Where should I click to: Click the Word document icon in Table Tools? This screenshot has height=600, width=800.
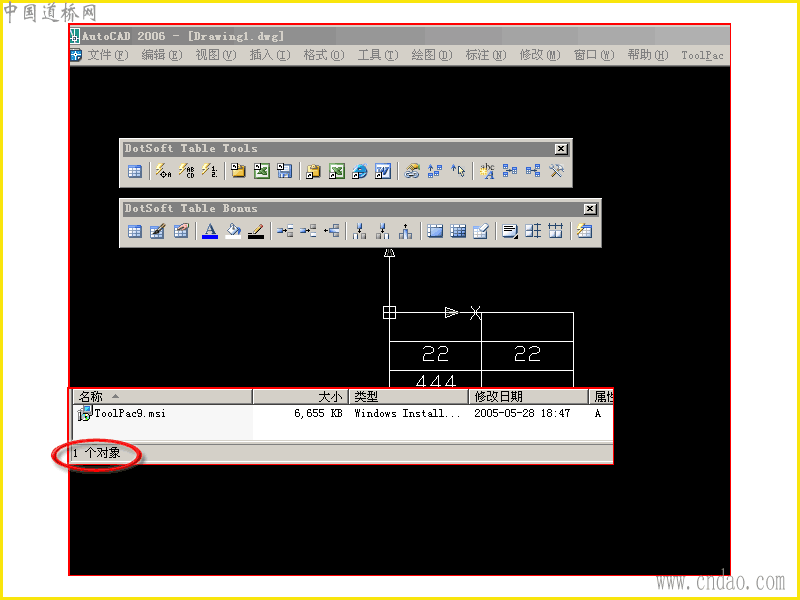383,171
